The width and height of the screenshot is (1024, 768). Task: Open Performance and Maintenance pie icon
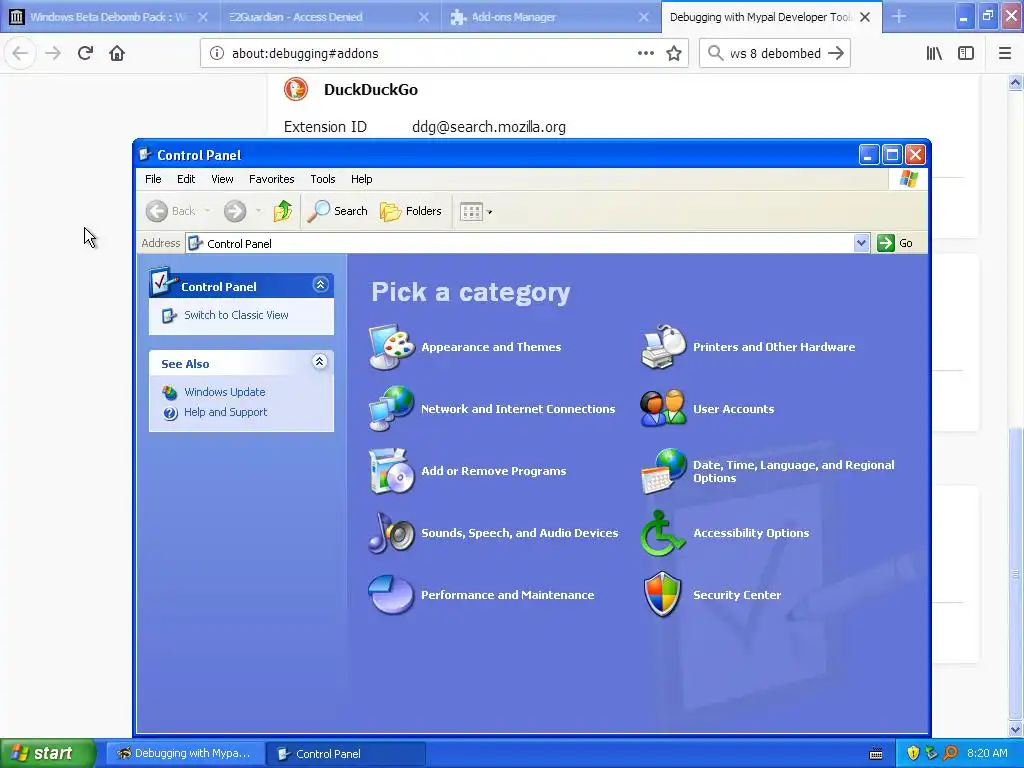click(391, 595)
